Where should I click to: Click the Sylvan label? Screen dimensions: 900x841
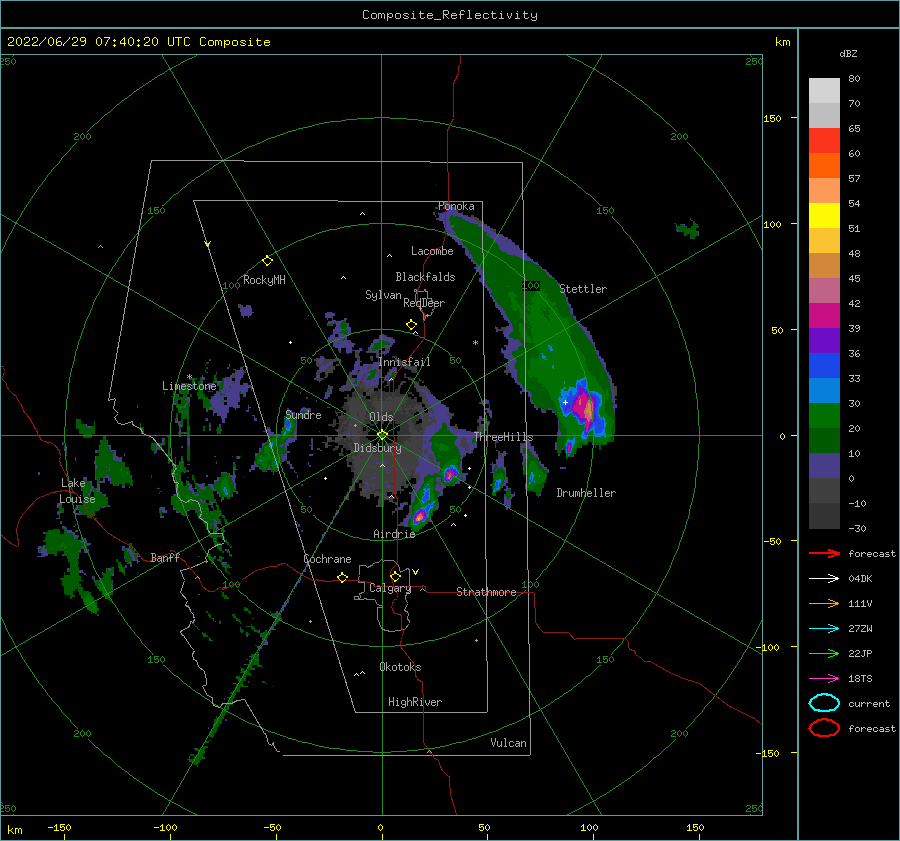point(383,295)
